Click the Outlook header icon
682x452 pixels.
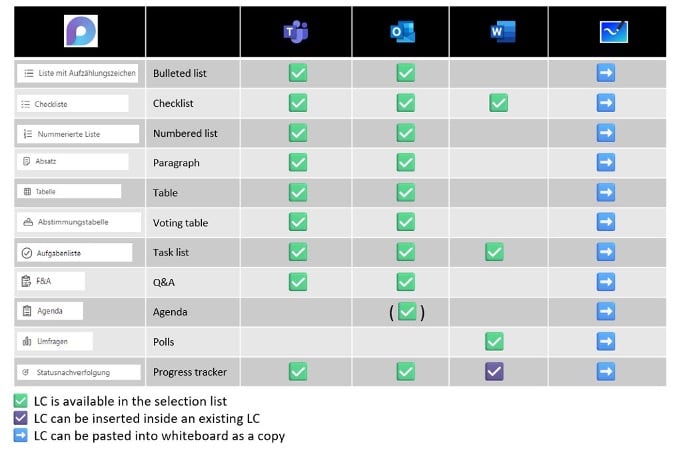tap(403, 32)
